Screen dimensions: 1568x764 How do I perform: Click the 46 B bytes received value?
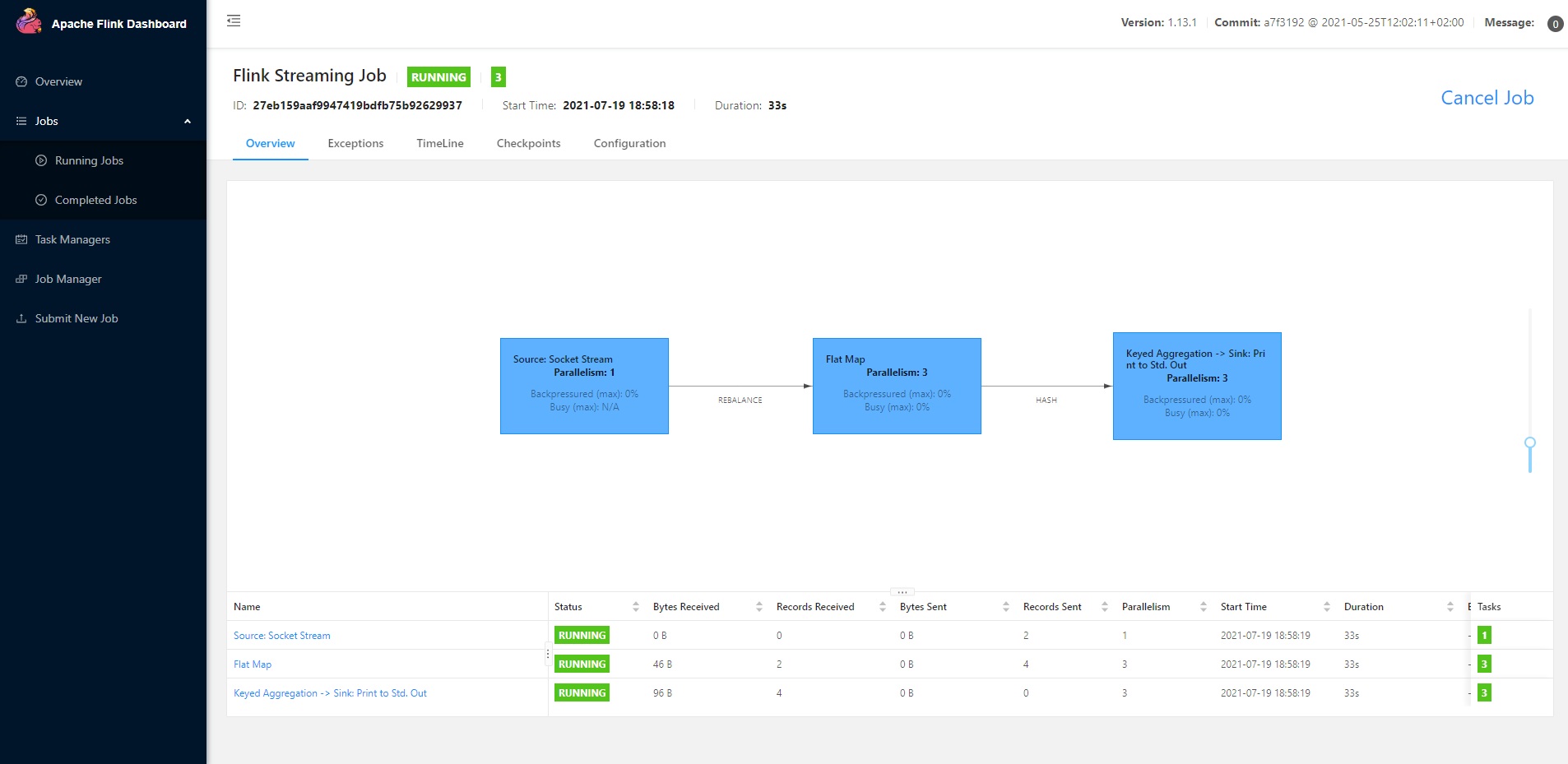click(x=662, y=664)
